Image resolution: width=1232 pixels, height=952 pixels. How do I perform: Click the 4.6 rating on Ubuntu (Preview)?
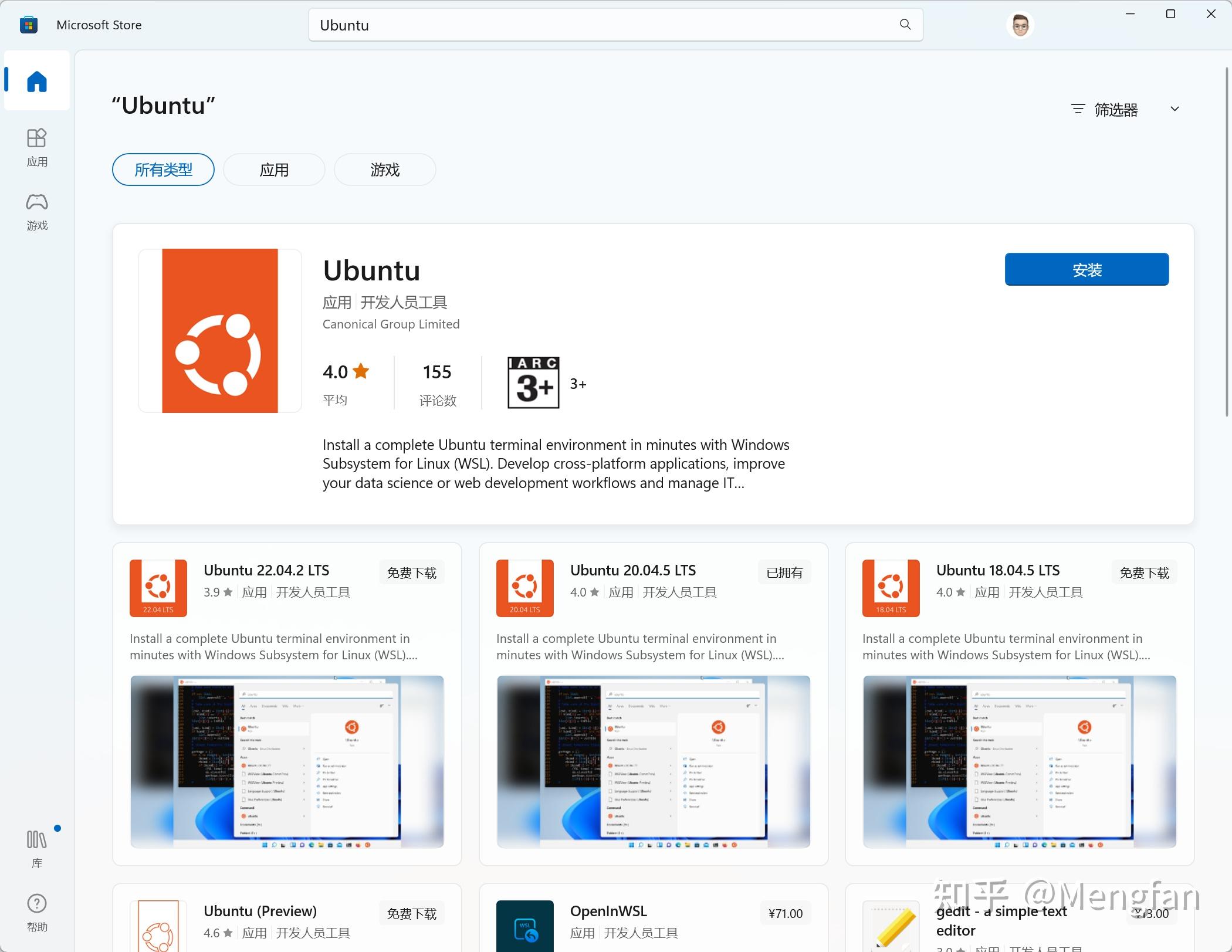(x=218, y=933)
